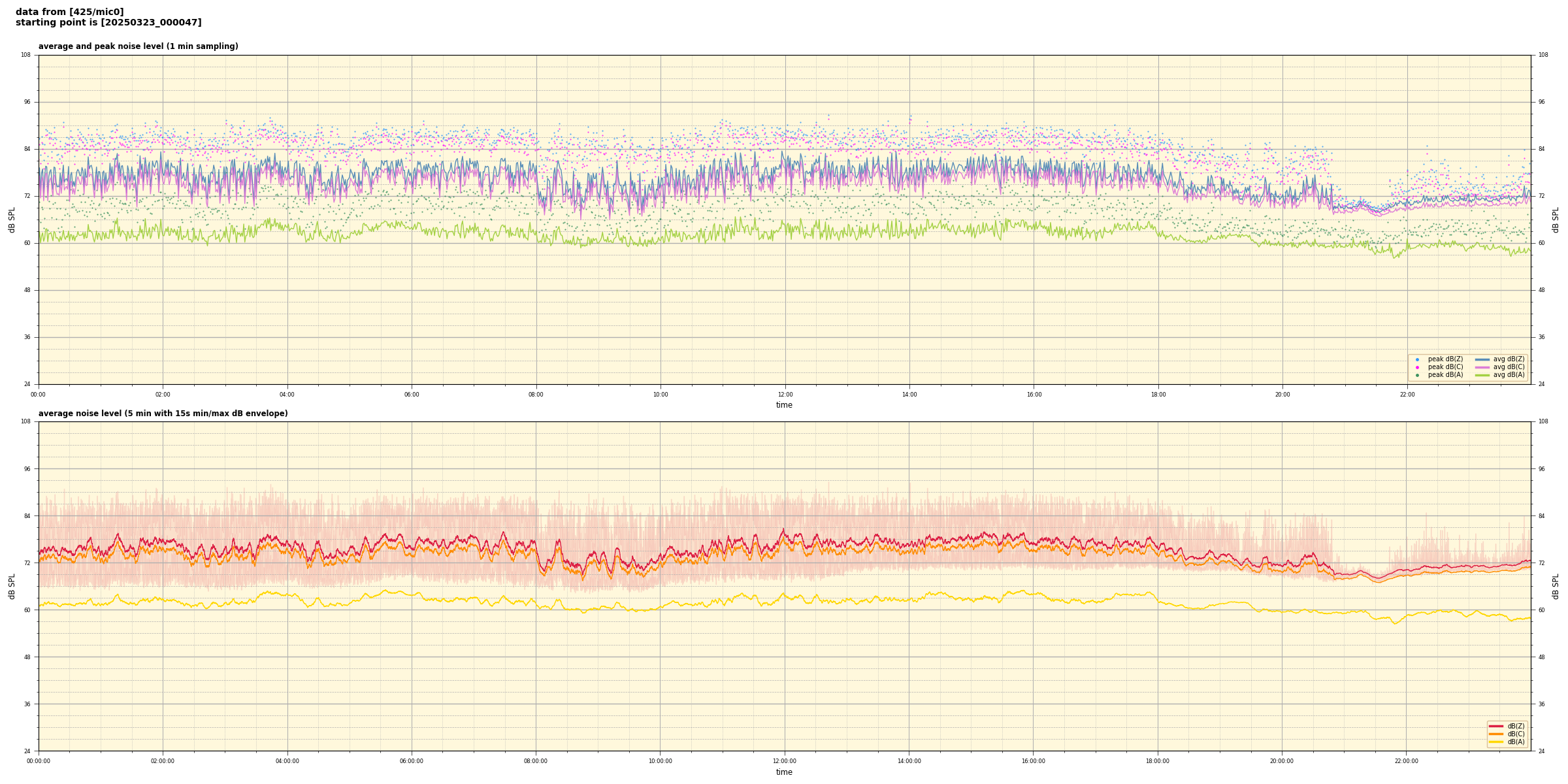Image resolution: width=1568 pixels, height=784 pixels.
Task: Click the red dB(Z) entry in bottom legend
Action: 1496,726
